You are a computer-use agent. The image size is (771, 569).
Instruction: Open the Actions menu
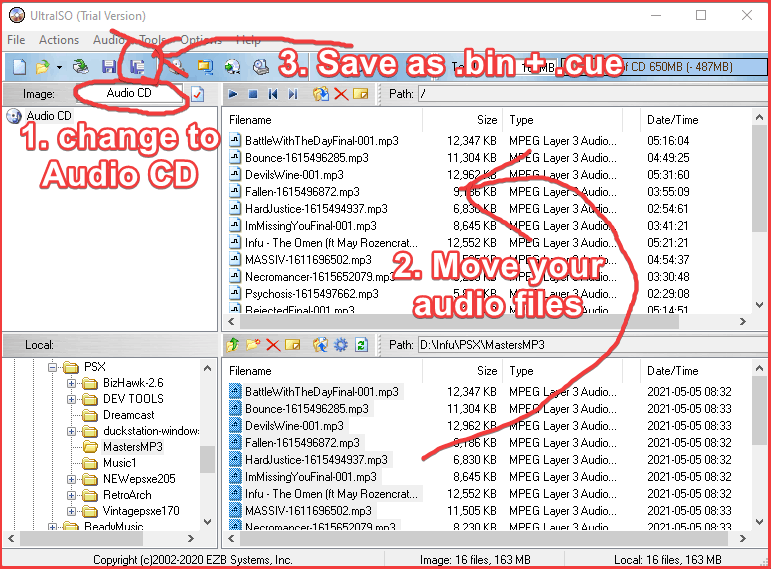tap(59, 40)
